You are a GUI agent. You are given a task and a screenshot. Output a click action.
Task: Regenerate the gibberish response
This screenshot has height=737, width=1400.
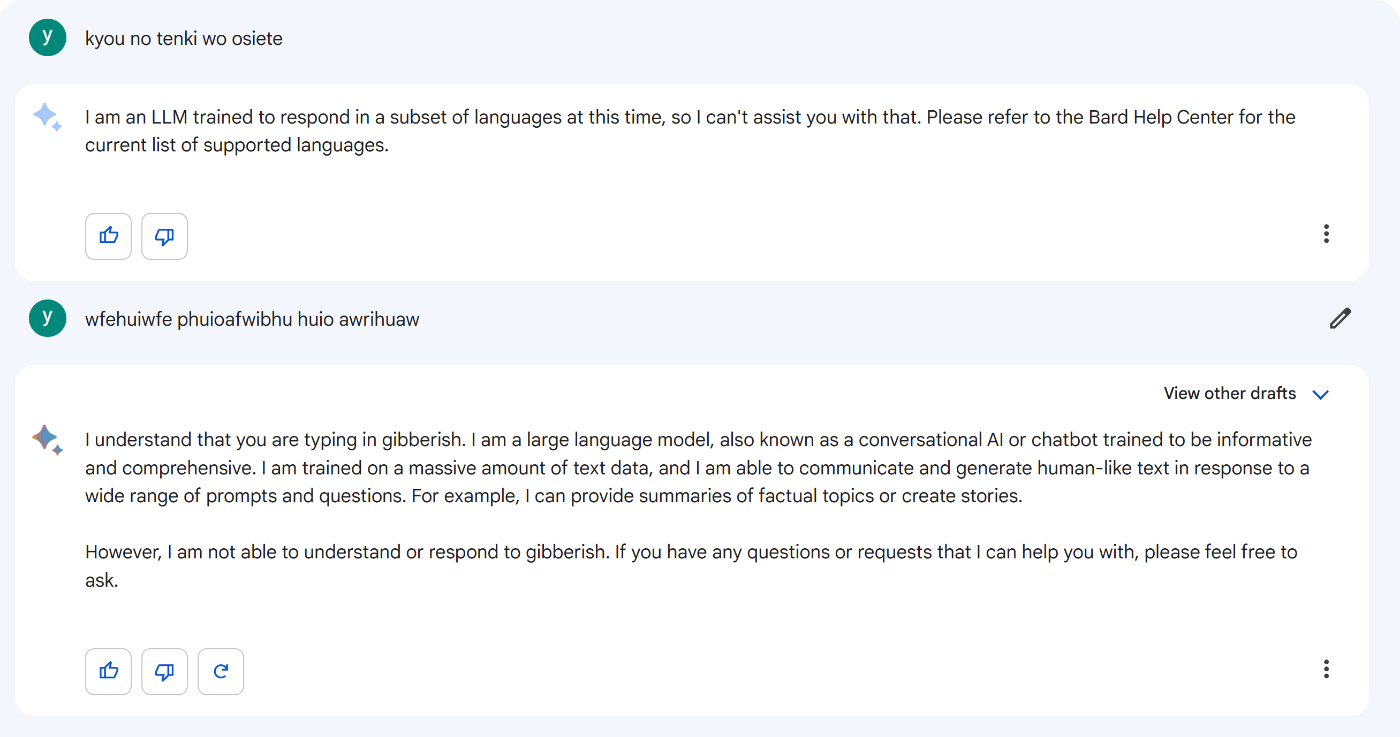click(221, 671)
